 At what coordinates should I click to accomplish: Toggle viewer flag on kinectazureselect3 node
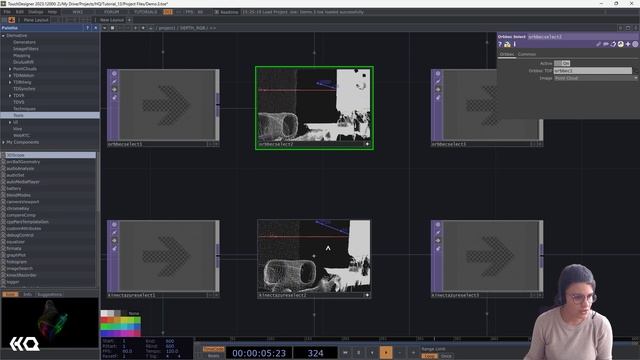pyautogui.click(x=438, y=225)
